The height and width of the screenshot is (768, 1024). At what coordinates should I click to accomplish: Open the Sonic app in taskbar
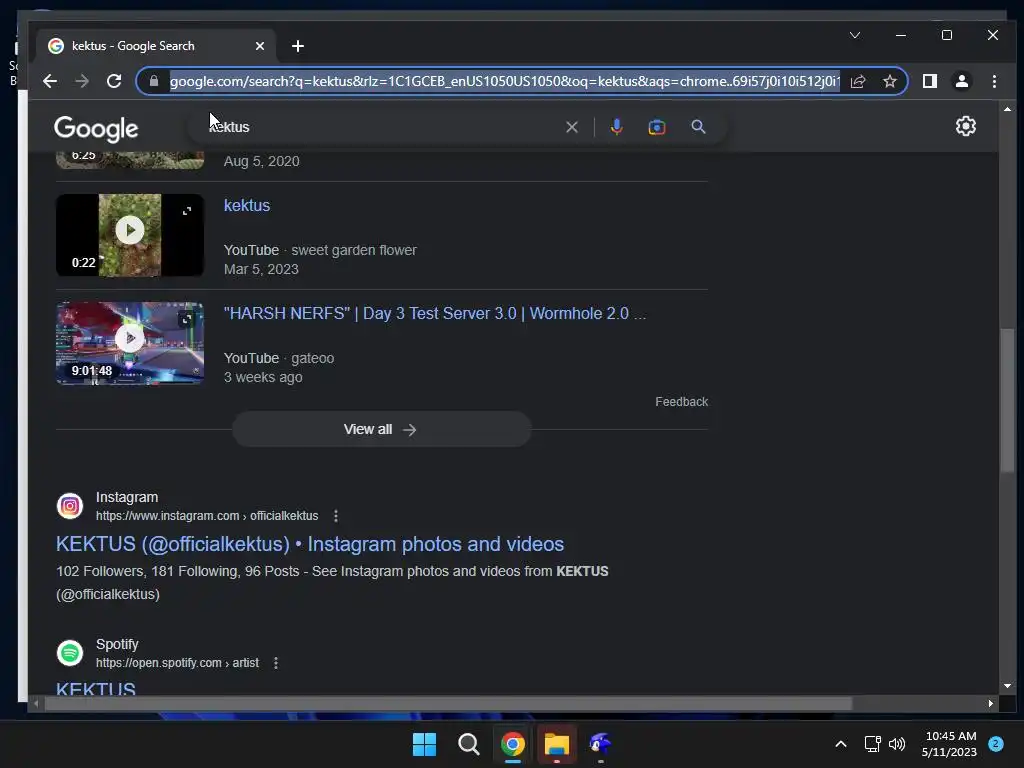pos(600,744)
